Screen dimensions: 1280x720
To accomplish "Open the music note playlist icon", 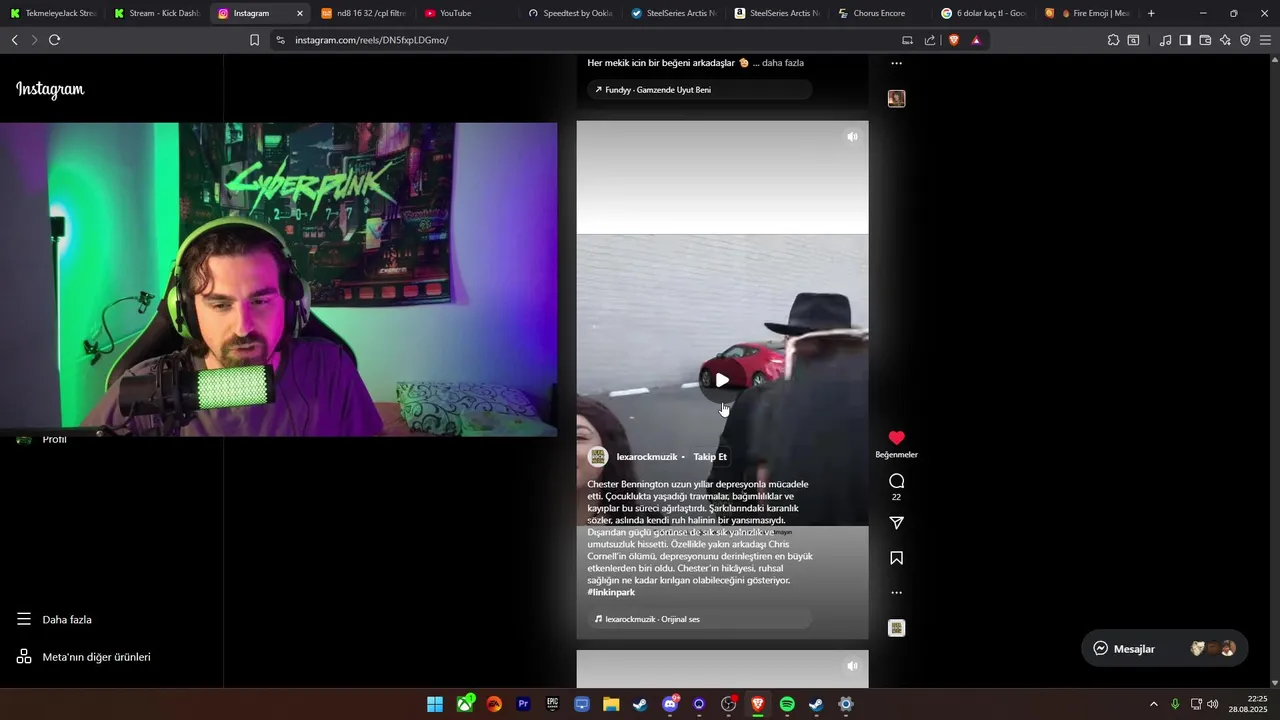I will (1165, 40).
